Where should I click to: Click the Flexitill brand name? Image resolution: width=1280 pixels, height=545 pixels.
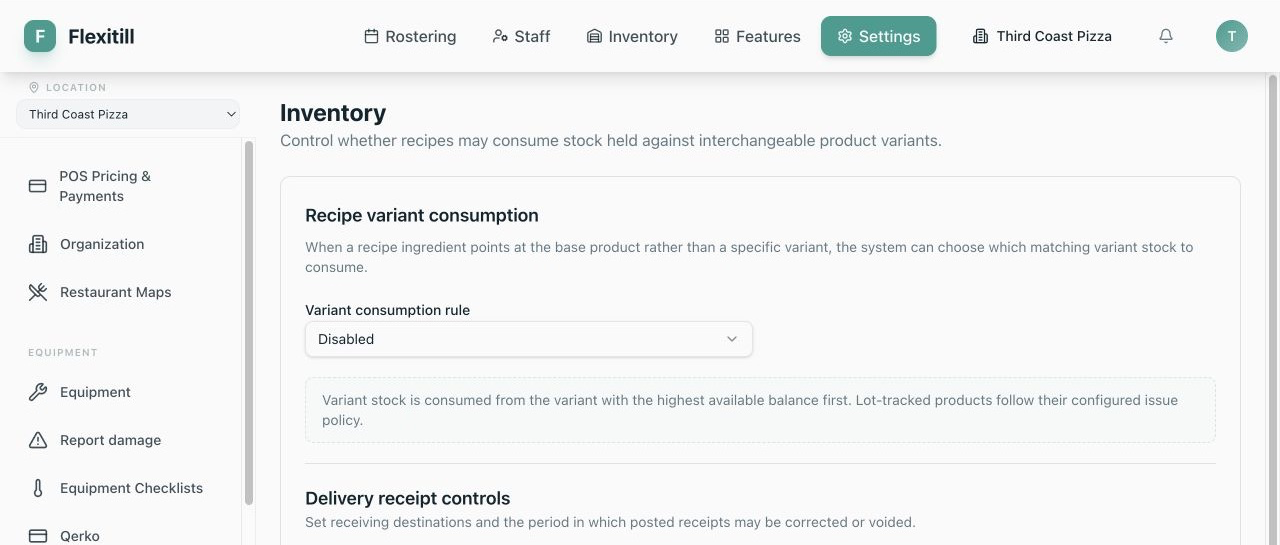[101, 36]
